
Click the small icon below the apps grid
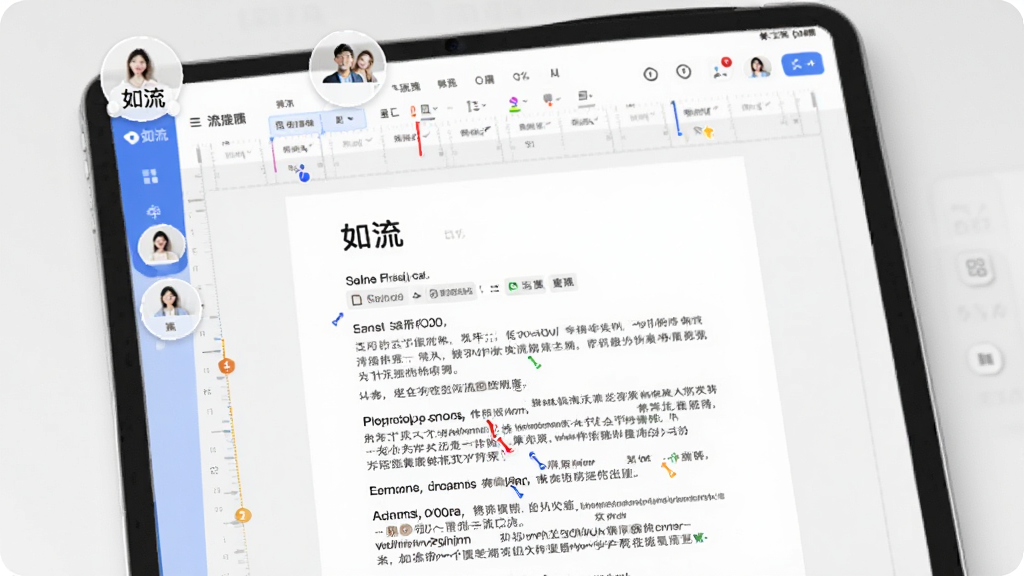(153, 212)
